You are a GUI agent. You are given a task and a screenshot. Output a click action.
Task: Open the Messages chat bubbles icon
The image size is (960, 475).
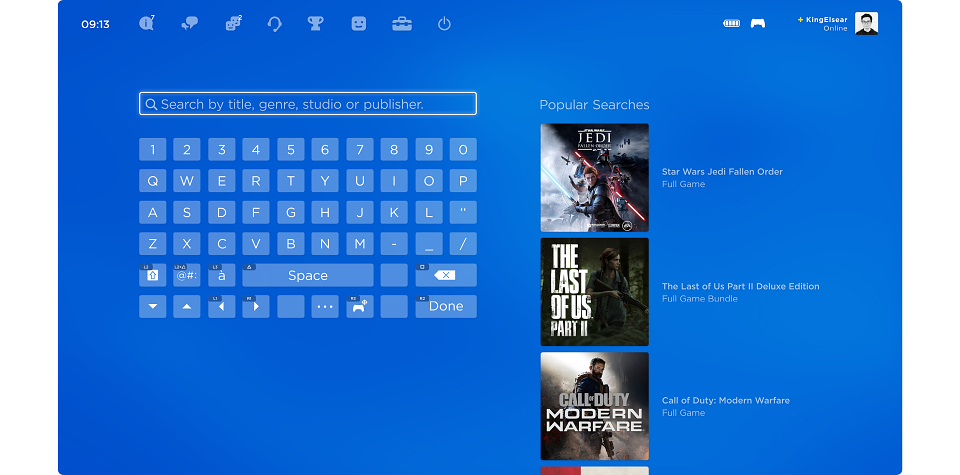click(x=190, y=24)
